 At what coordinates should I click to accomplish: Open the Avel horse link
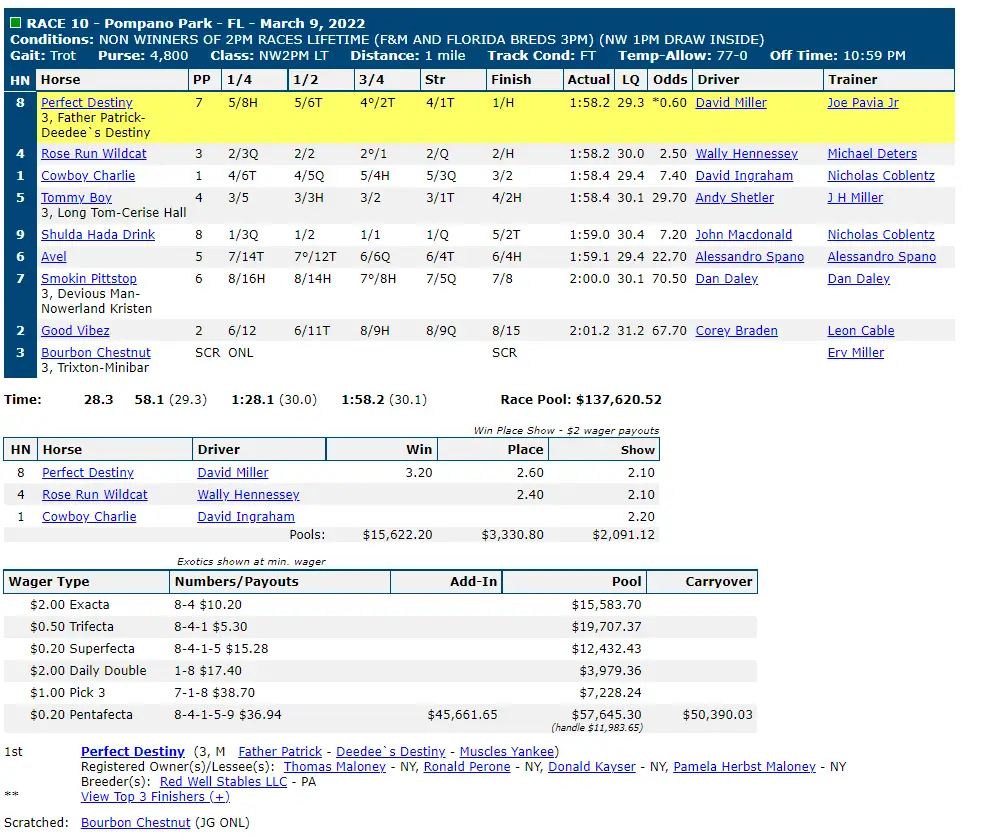[54, 256]
